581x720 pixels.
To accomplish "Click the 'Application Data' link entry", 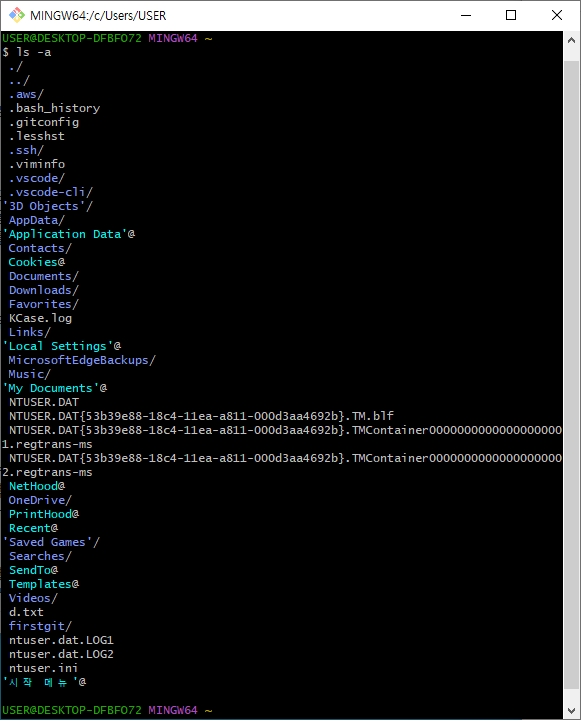I will 68,234.
